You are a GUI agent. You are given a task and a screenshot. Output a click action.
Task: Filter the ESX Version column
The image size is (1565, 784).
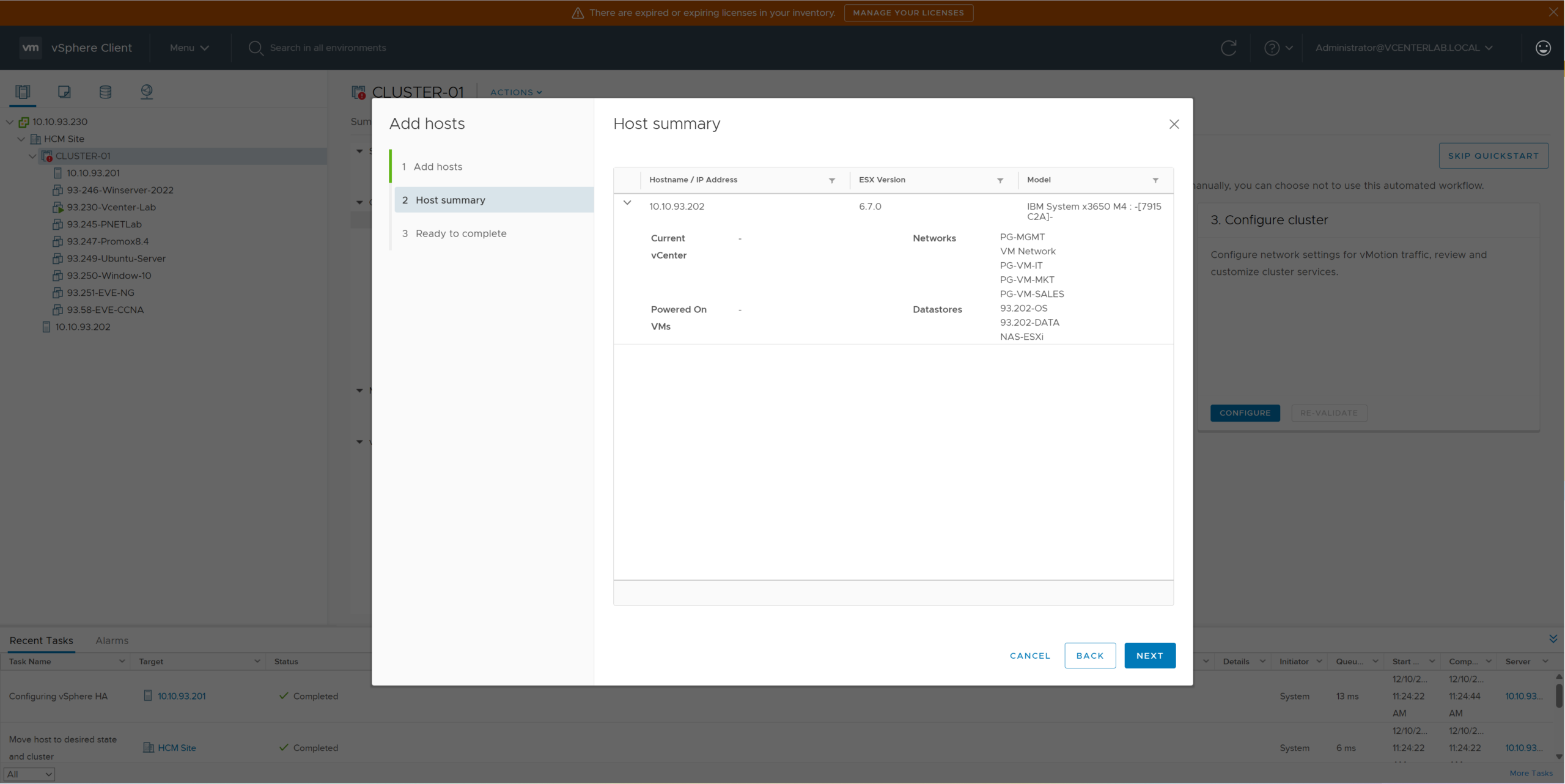click(x=1000, y=180)
